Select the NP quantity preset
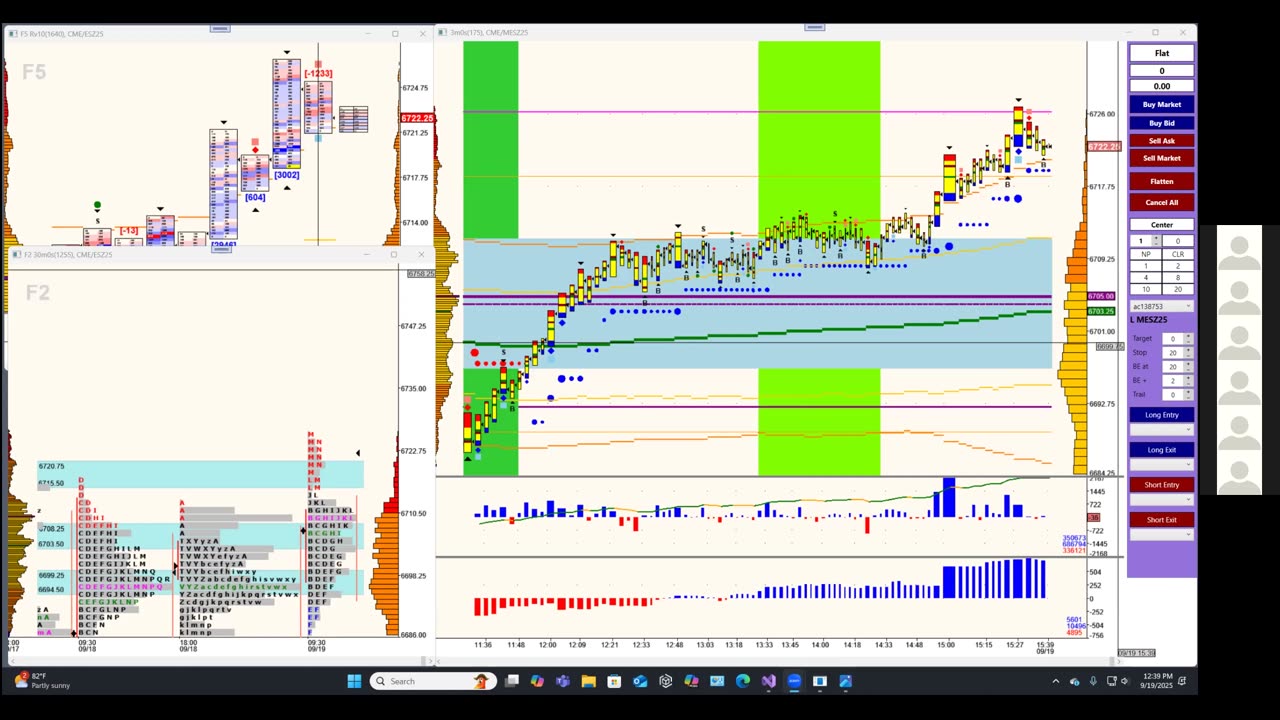Viewport: 1280px width, 720px height. point(1146,254)
